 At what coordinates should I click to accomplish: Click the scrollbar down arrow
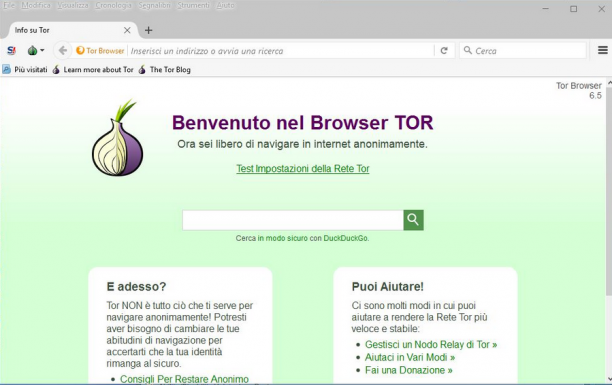(x=609, y=379)
